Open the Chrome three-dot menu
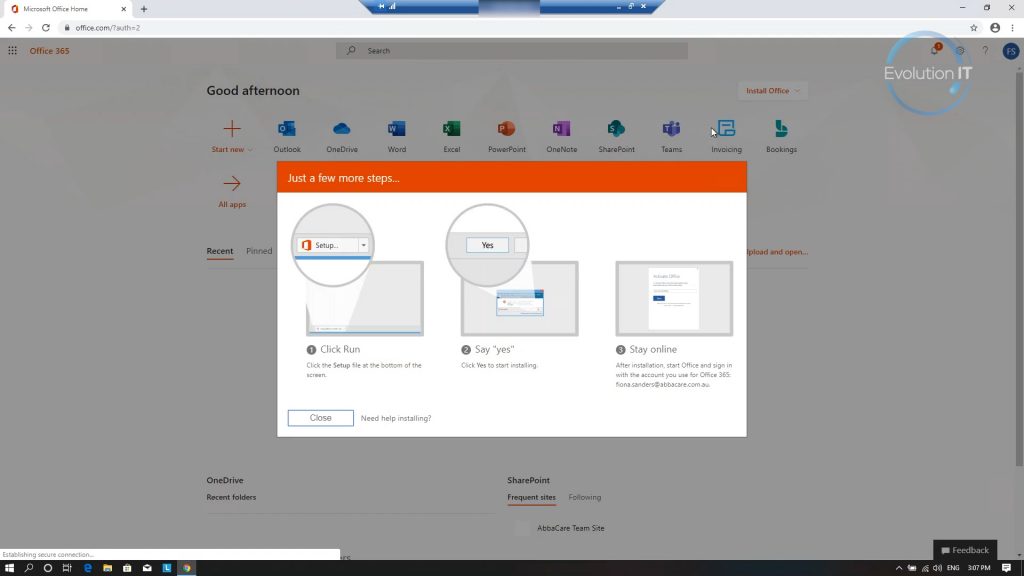The image size is (1024, 576). (1013, 27)
